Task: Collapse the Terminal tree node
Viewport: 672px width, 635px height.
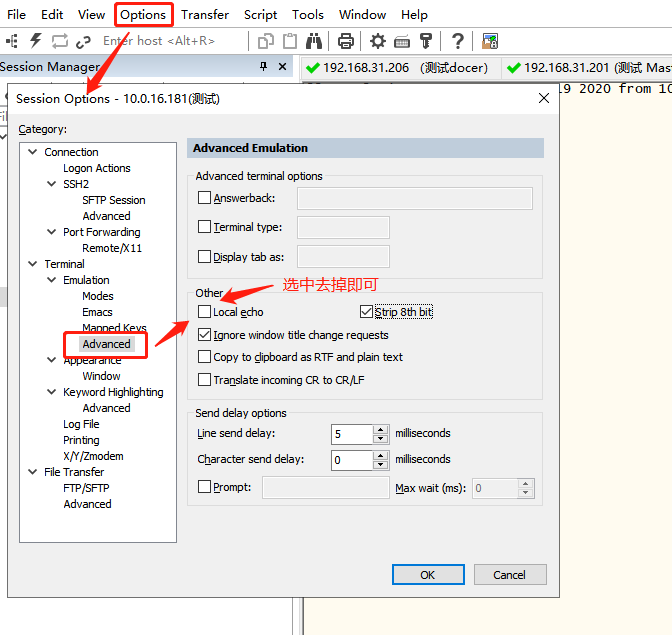Action: coord(33,264)
